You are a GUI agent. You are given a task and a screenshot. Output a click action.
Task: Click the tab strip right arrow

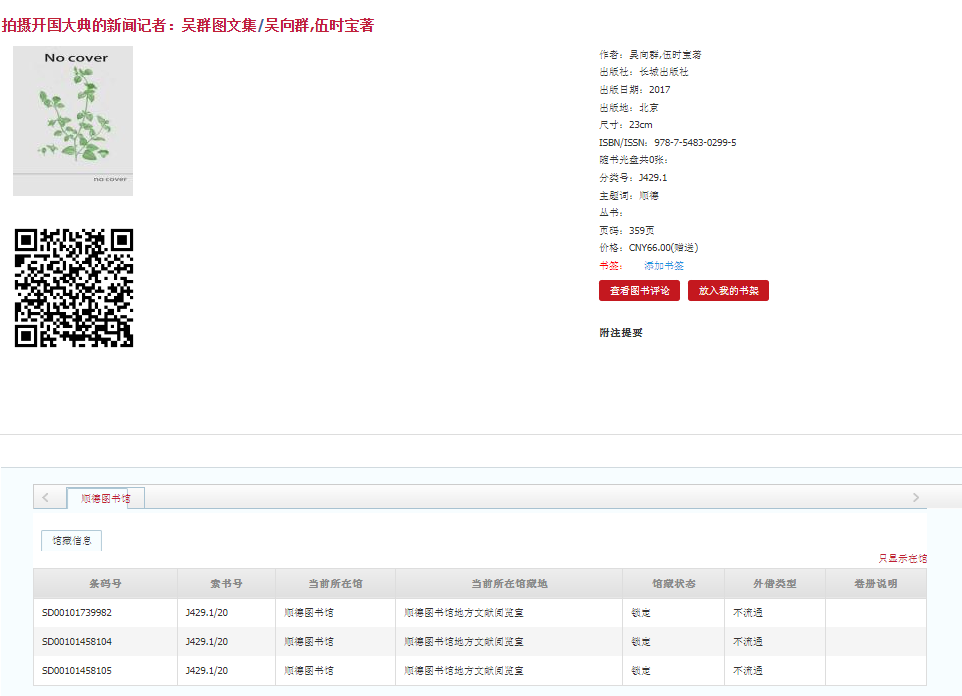pyautogui.click(x=916, y=498)
